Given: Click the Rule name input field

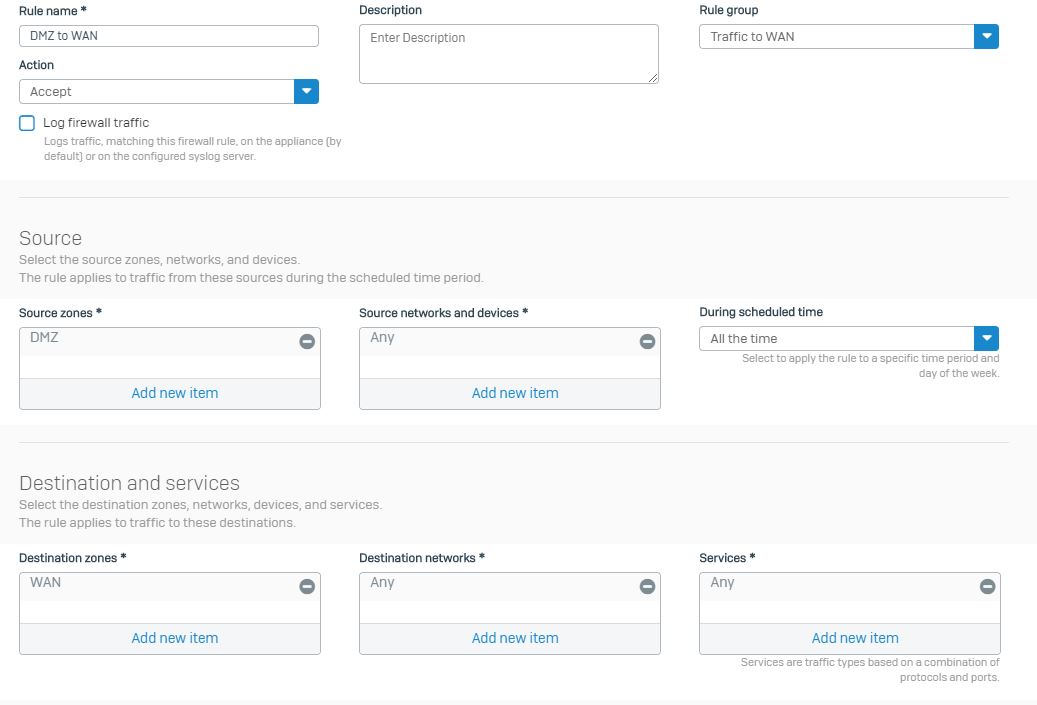Looking at the screenshot, I should click(x=169, y=36).
